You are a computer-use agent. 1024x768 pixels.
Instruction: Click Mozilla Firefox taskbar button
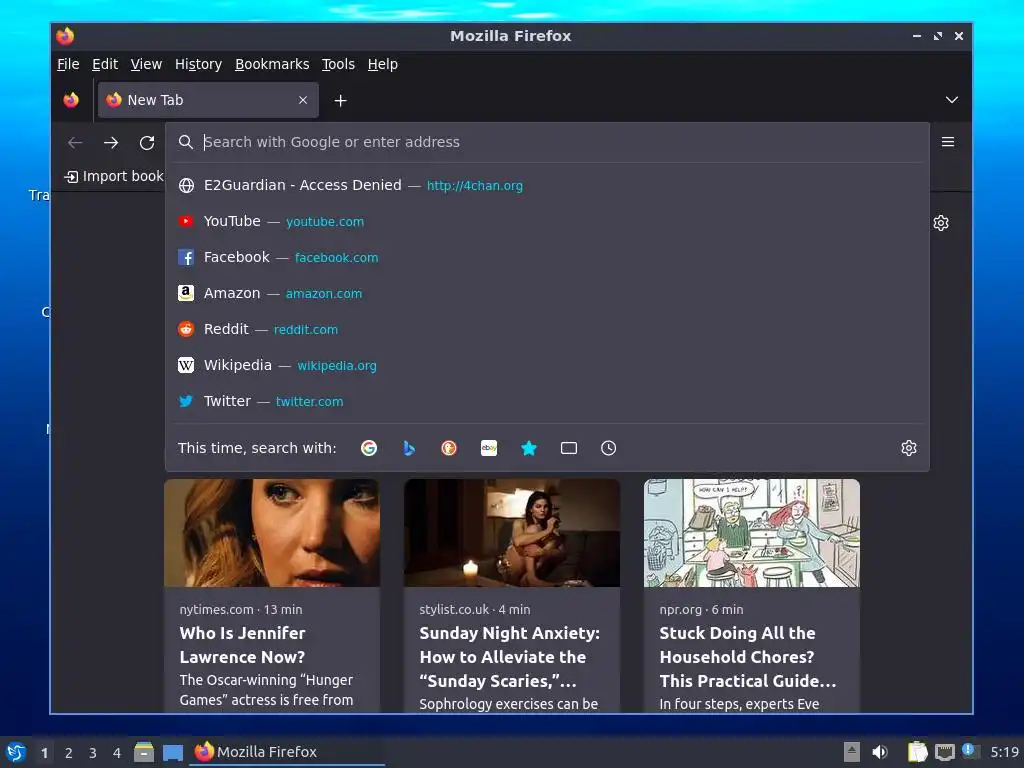(287, 752)
